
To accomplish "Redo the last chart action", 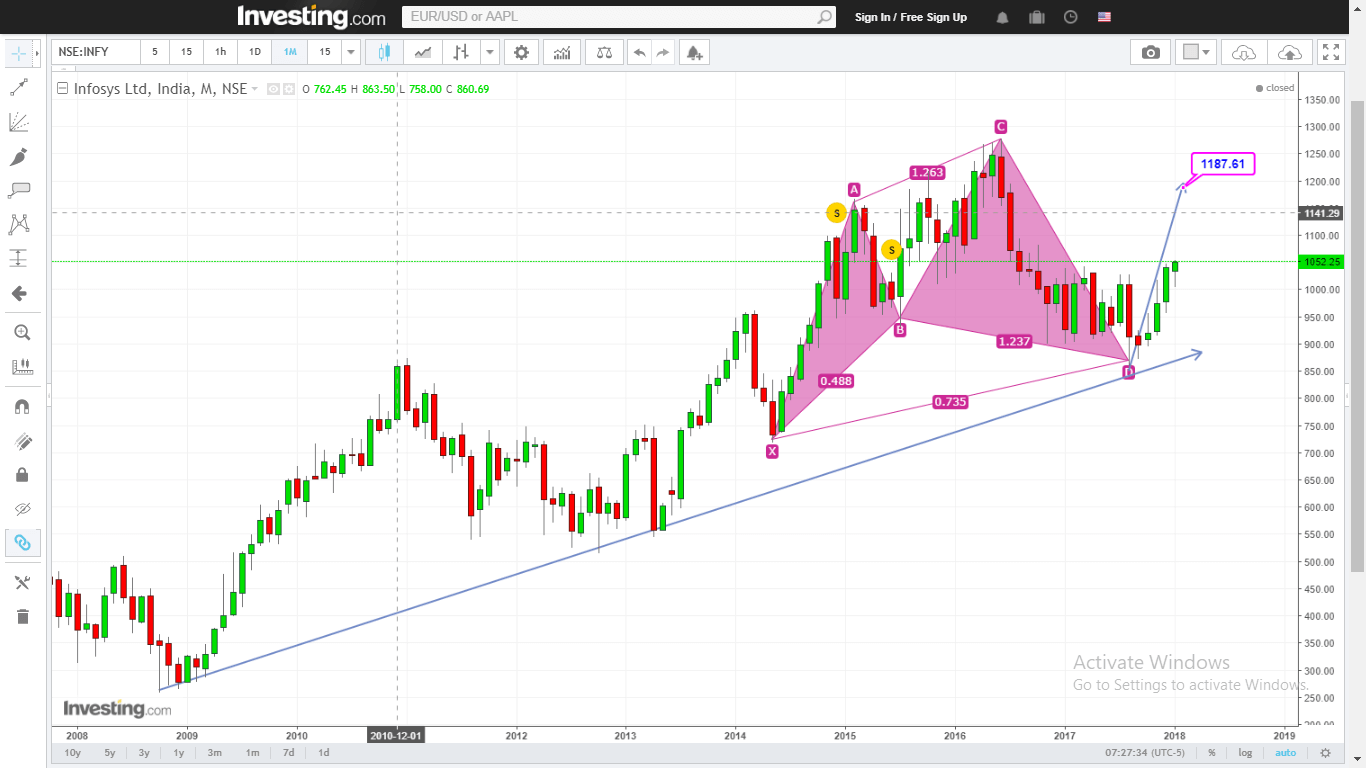I will pyautogui.click(x=662, y=52).
